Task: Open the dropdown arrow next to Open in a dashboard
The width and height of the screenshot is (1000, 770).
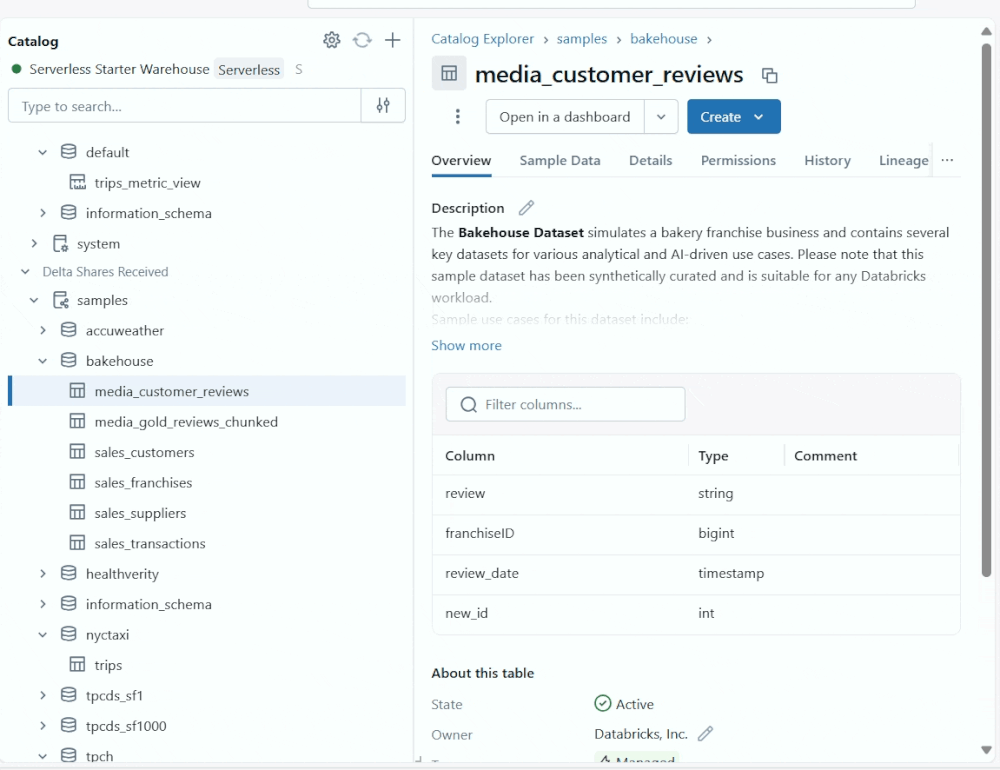Action: [x=661, y=117]
